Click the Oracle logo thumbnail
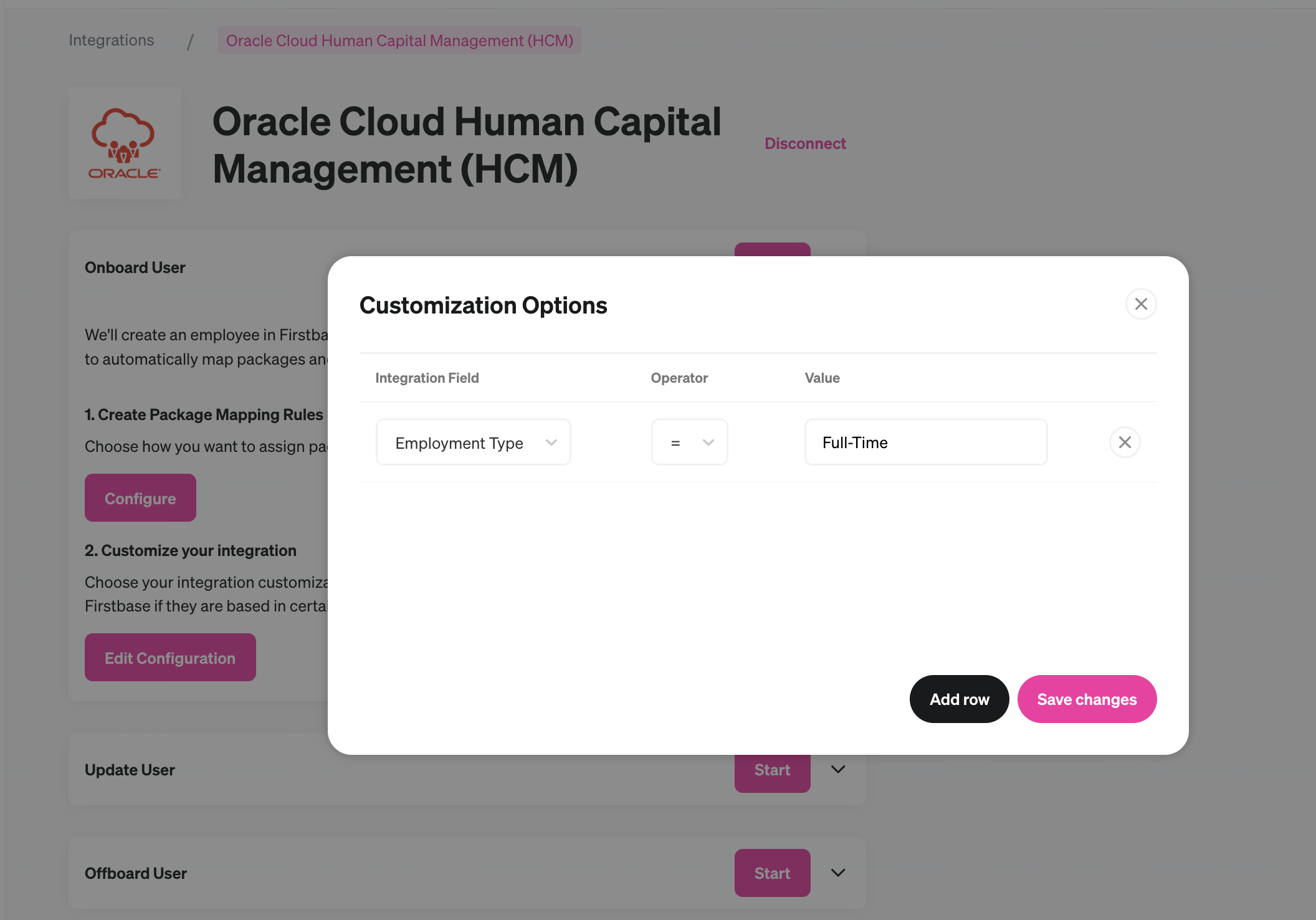1316x920 pixels. tap(125, 143)
